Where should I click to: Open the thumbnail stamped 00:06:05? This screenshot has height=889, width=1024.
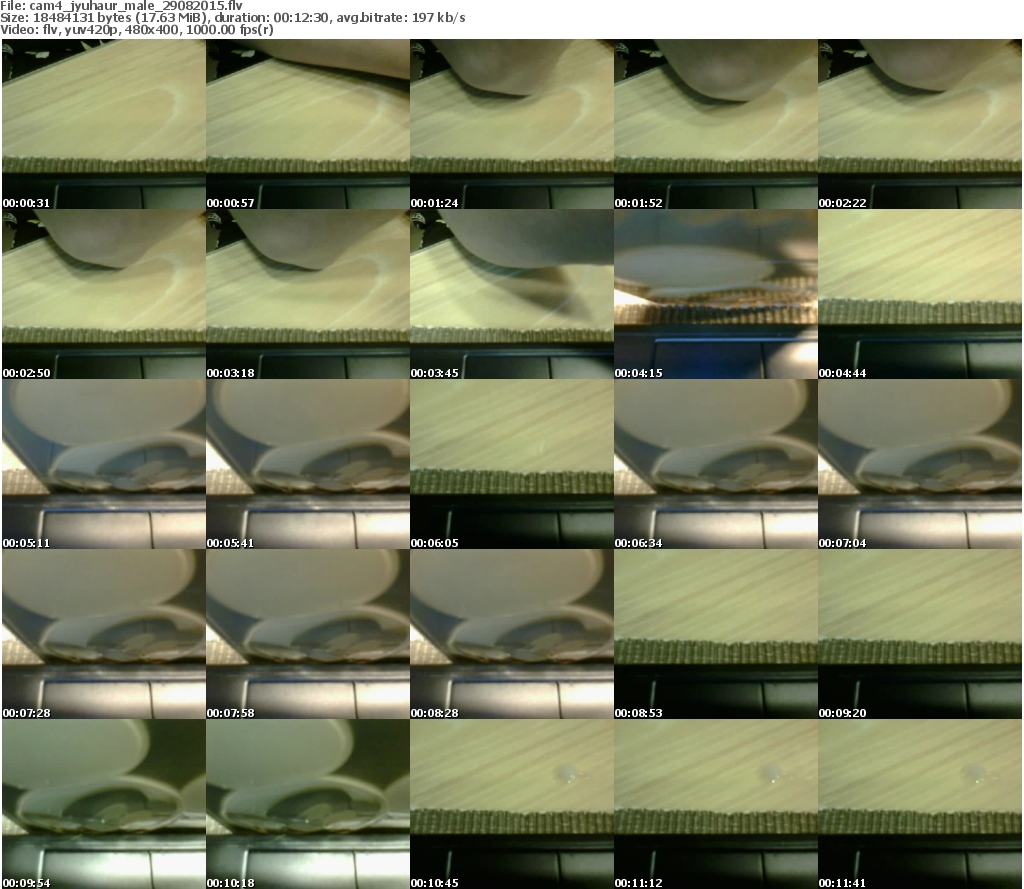click(511, 464)
